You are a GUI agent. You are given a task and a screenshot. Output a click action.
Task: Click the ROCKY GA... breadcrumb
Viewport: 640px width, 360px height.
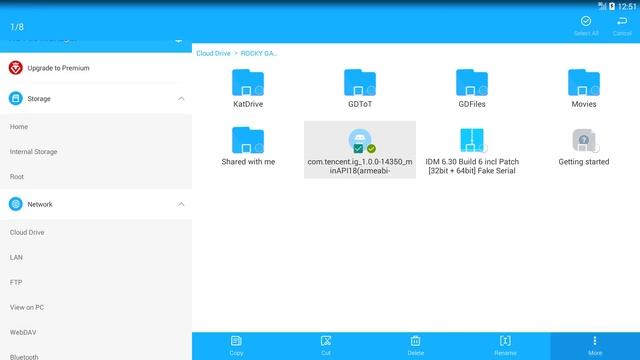pyautogui.click(x=259, y=53)
